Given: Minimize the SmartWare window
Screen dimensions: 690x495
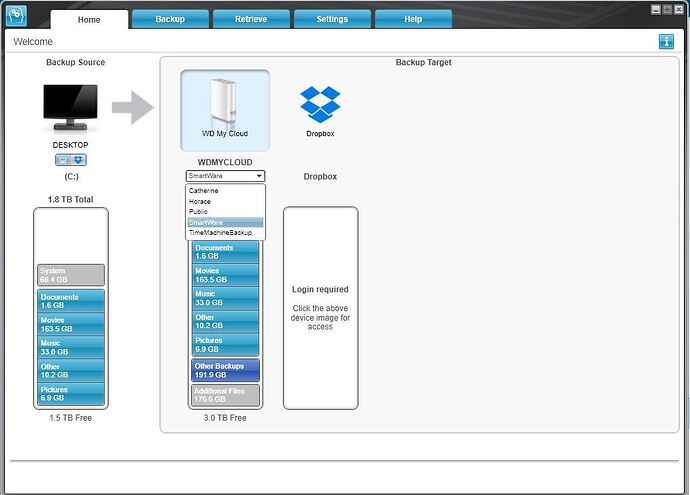Looking at the screenshot, I should coord(656,10).
